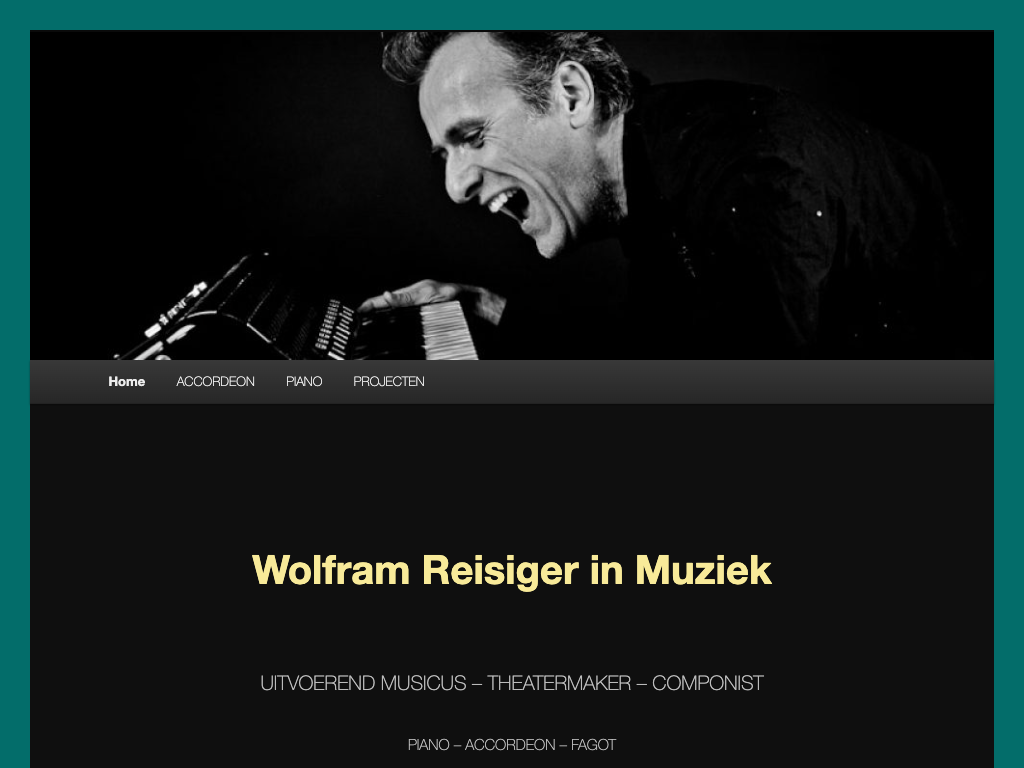Click the word COMPONIST
The height and width of the screenshot is (768, 1024).
point(708,683)
